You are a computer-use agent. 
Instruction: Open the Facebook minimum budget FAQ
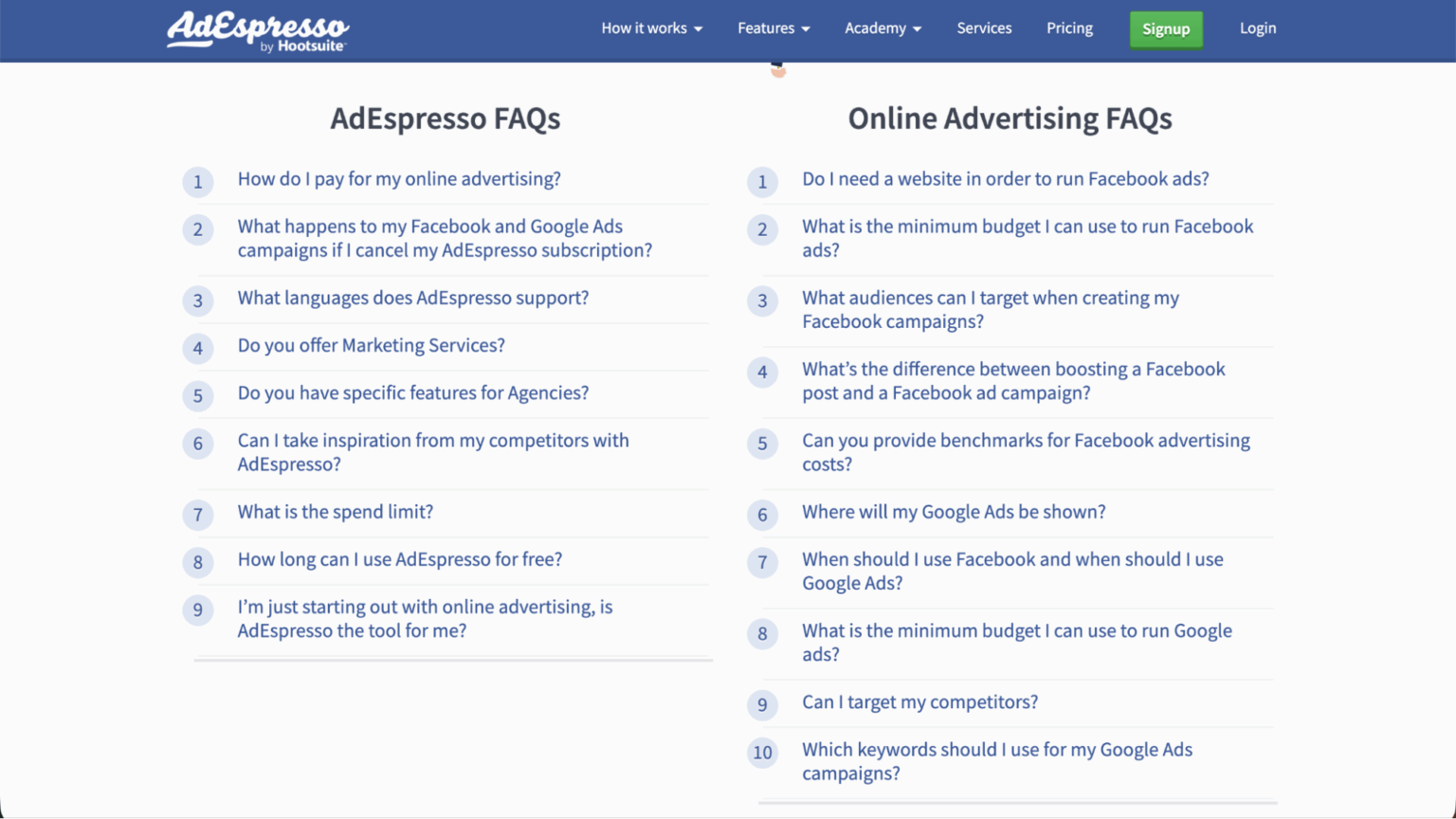[1028, 238]
